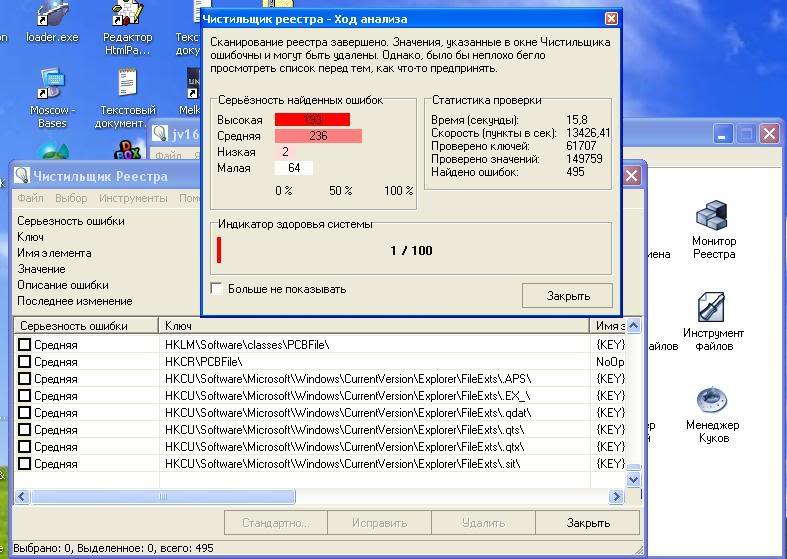Click the Малая severity bar showing 64
Viewport: 787px width, 559px height.
(x=294, y=168)
